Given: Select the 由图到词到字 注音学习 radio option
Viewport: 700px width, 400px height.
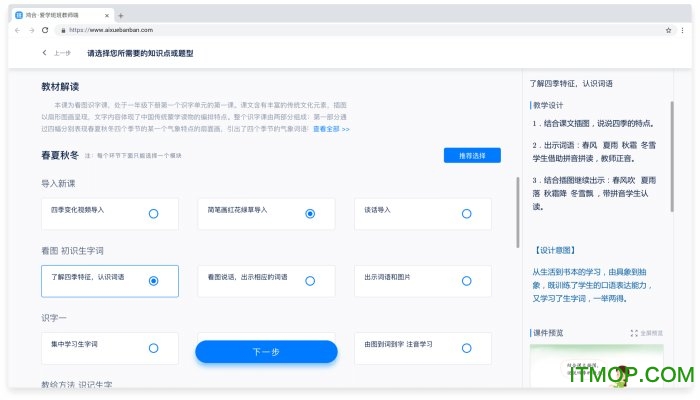Looking at the screenshot, I should coord(467,348).
